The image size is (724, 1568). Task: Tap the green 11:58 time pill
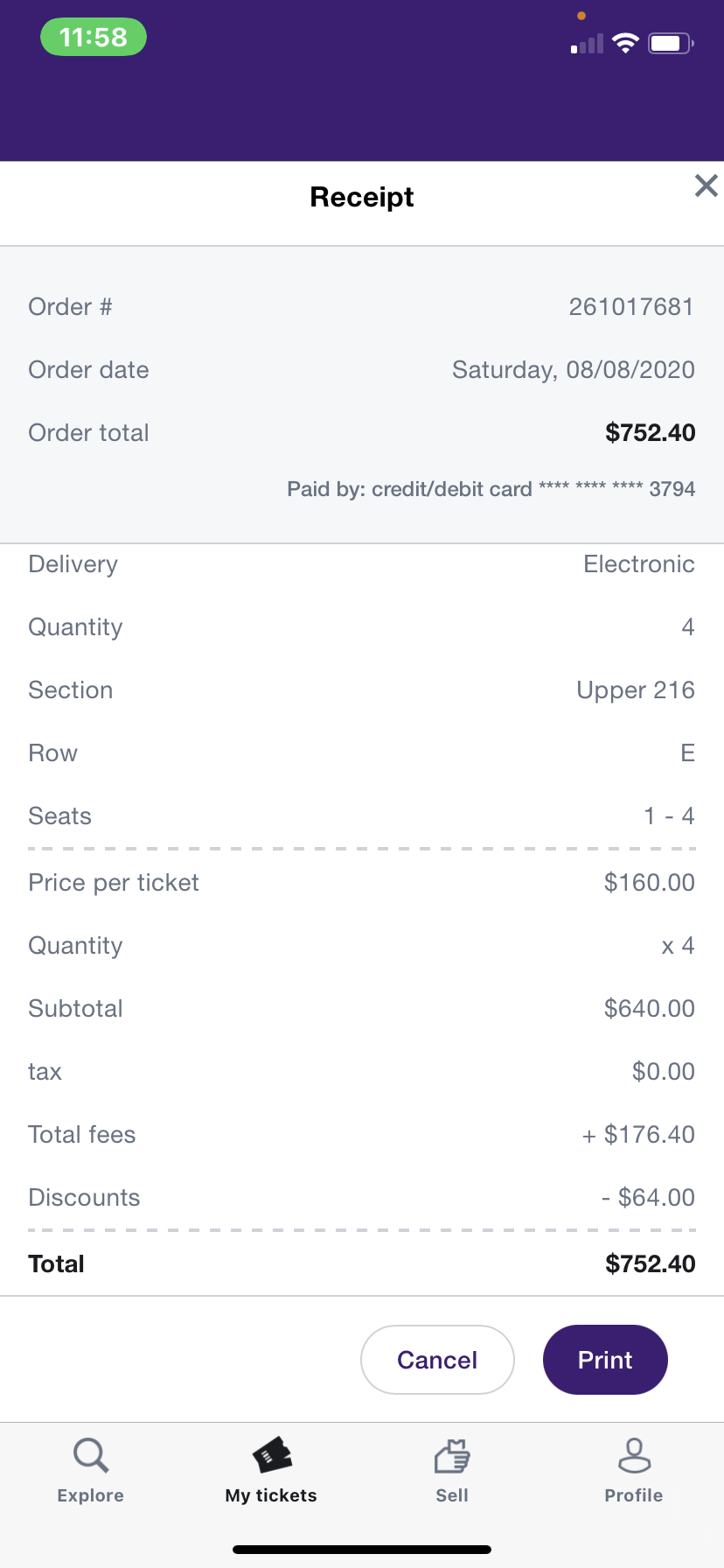tap(94, 38)
